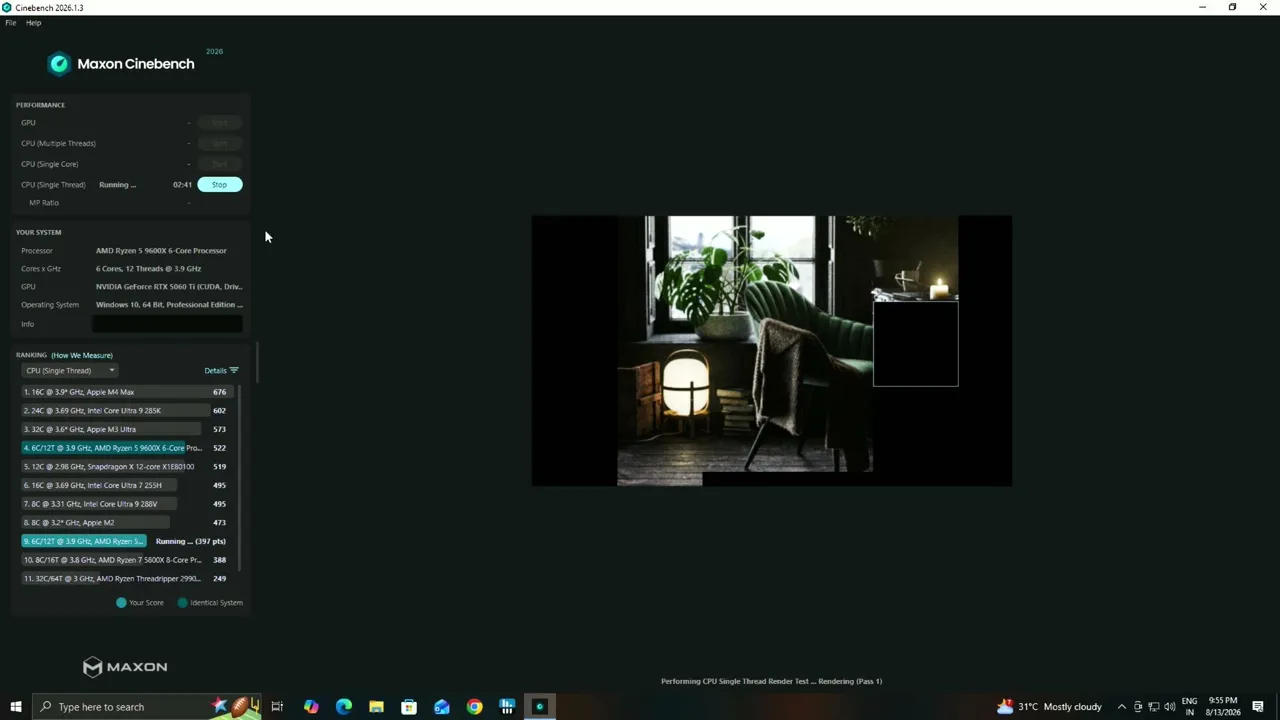Screen dimensions: 1280x720
Task: Select the Ryzen Threadripper ranking row
Action: pos(125,578)
